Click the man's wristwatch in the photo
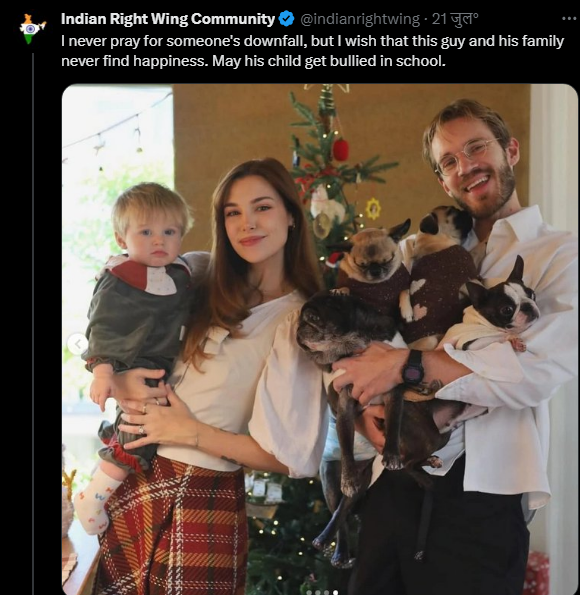The width and height of the screenshot is (580, 595). pos(413,368)
